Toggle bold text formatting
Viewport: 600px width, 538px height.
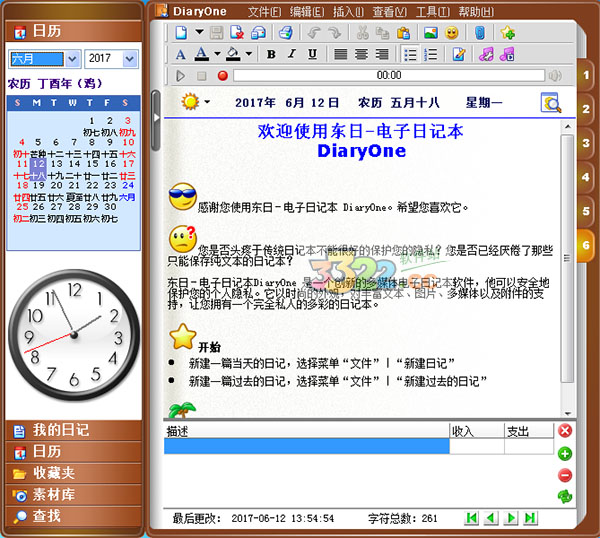[272, 54]
